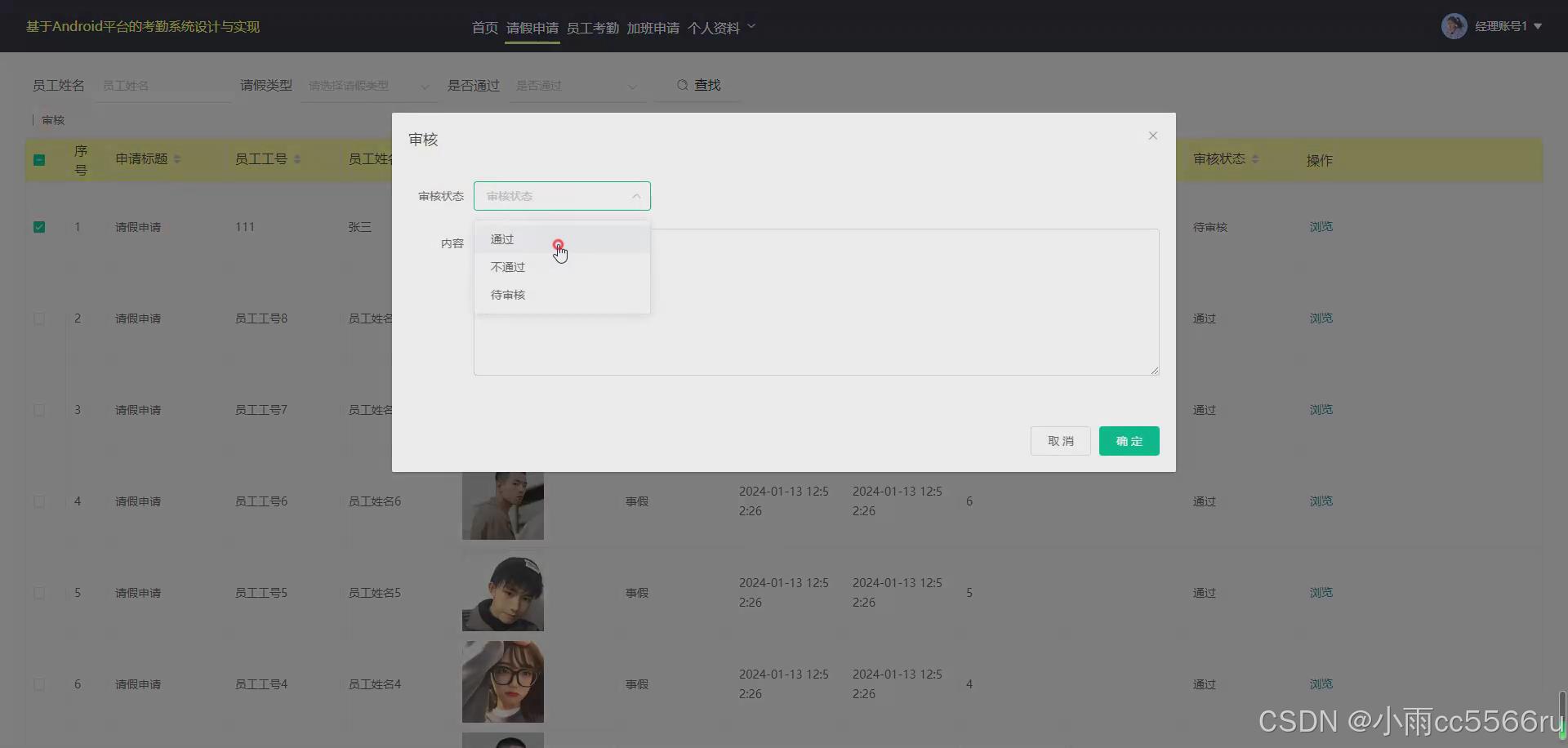1568x748 pixels.
Task: Click into the 内容 text area
Action: [817, 302]
